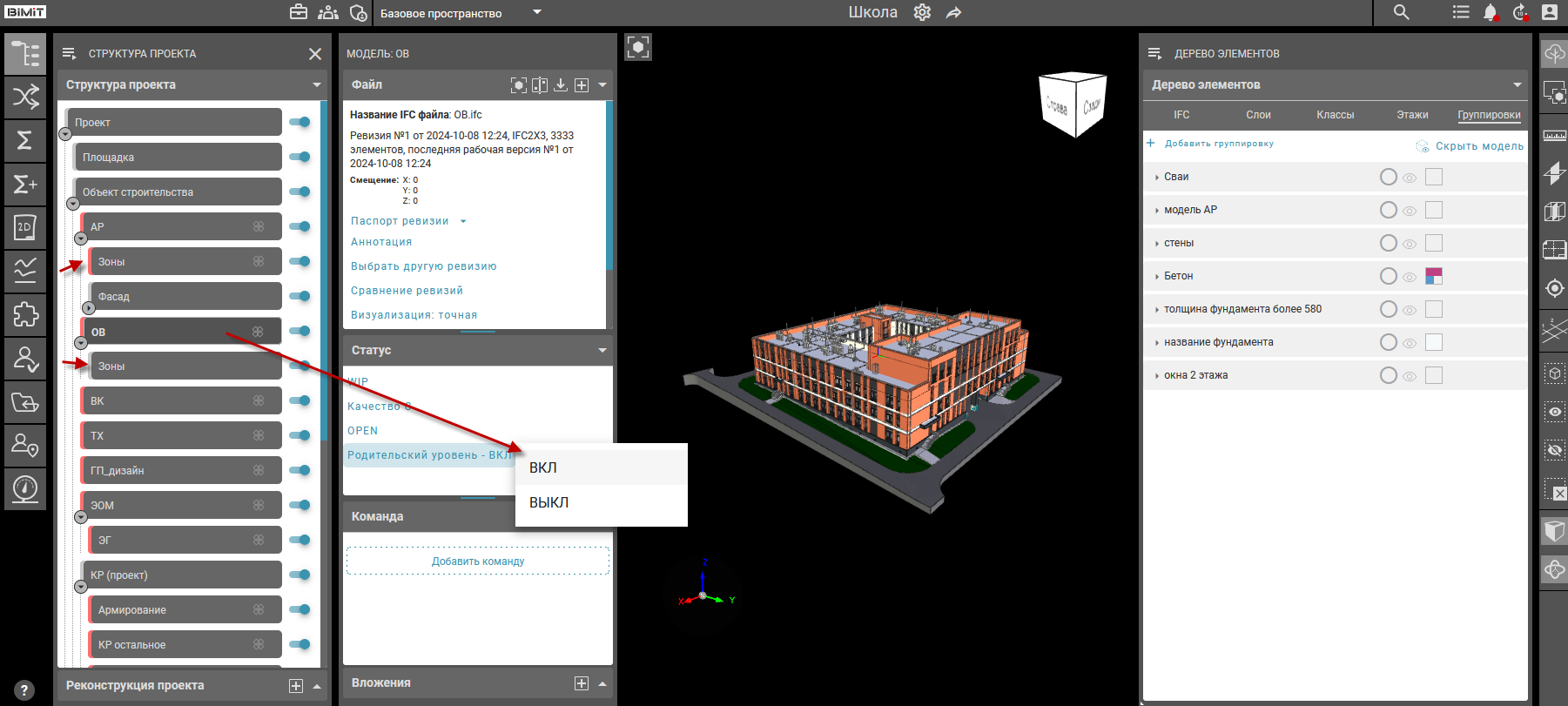Open the notifications bell icon
Viewport: 1568px width, 706px height.
pos(1490,12)
